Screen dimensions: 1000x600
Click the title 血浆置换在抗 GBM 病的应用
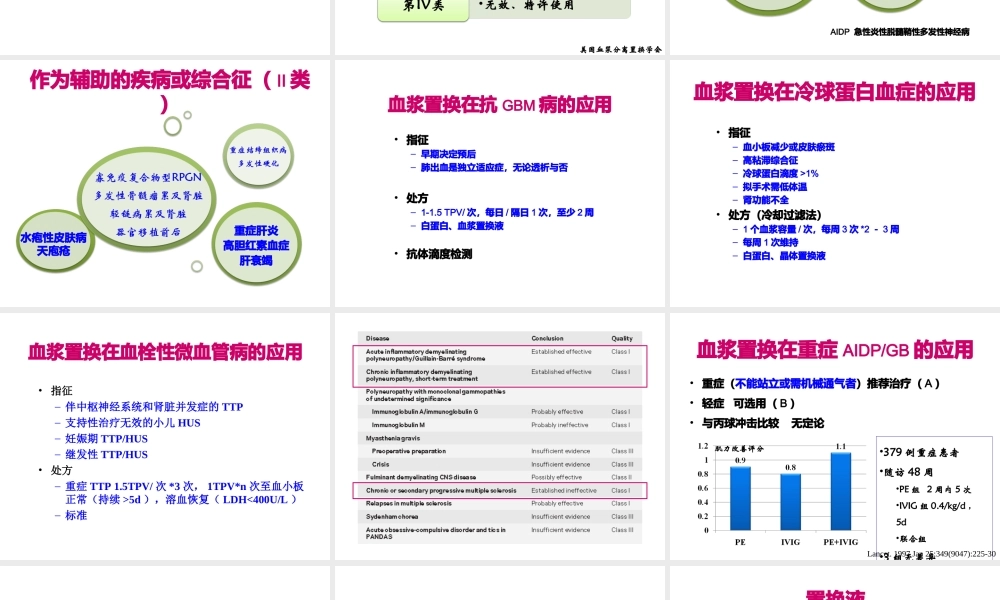(498, 105)
